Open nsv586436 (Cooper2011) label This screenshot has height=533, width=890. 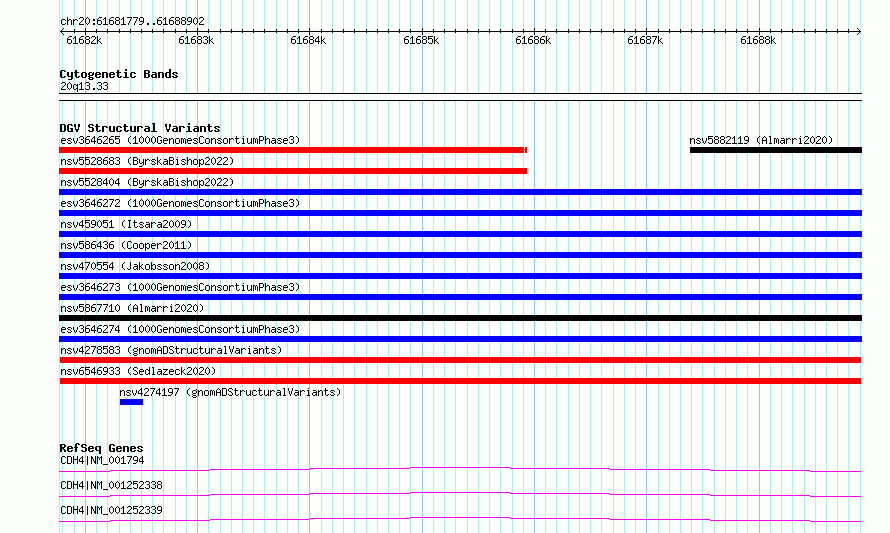coord(126,245)
